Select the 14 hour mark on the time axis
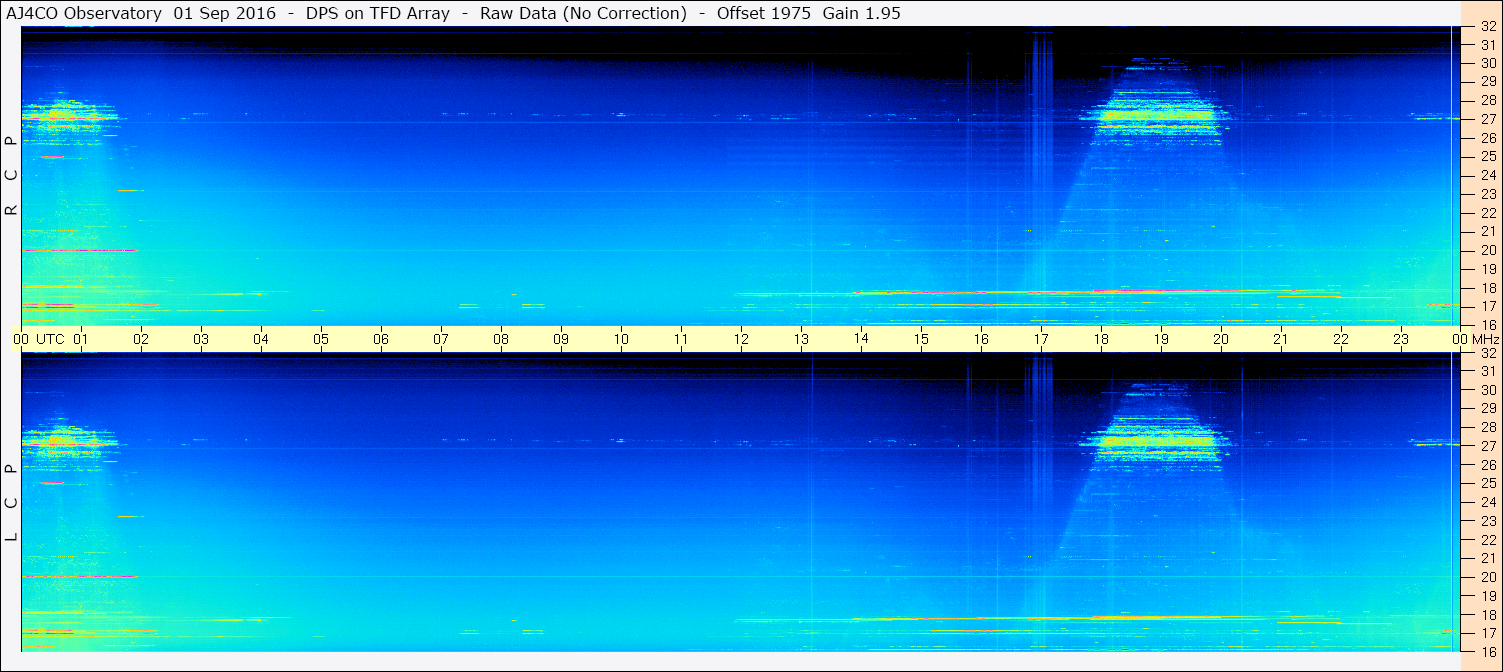This screenshot has width=1503, height=672. coord(861,338)
